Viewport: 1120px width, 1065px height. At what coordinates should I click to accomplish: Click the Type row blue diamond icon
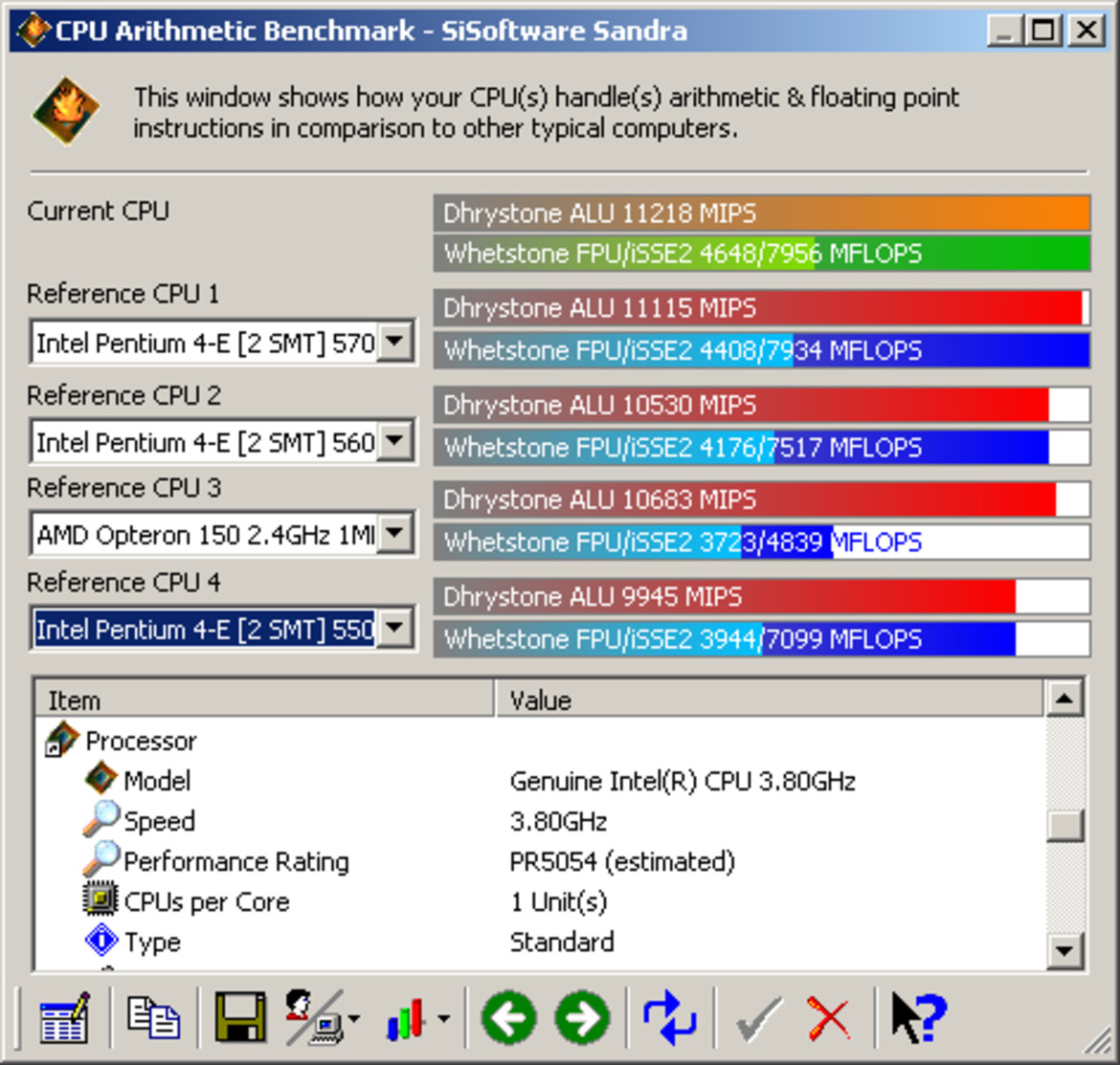click(x=101, y=940)
